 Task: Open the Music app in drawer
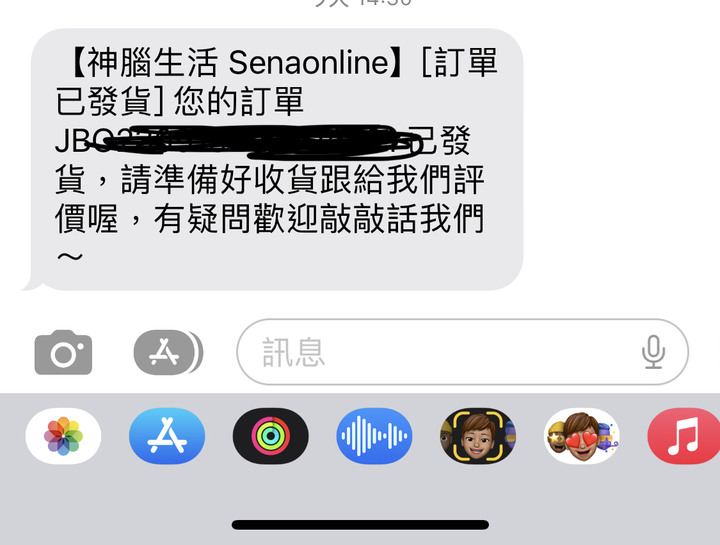point(684,436)
